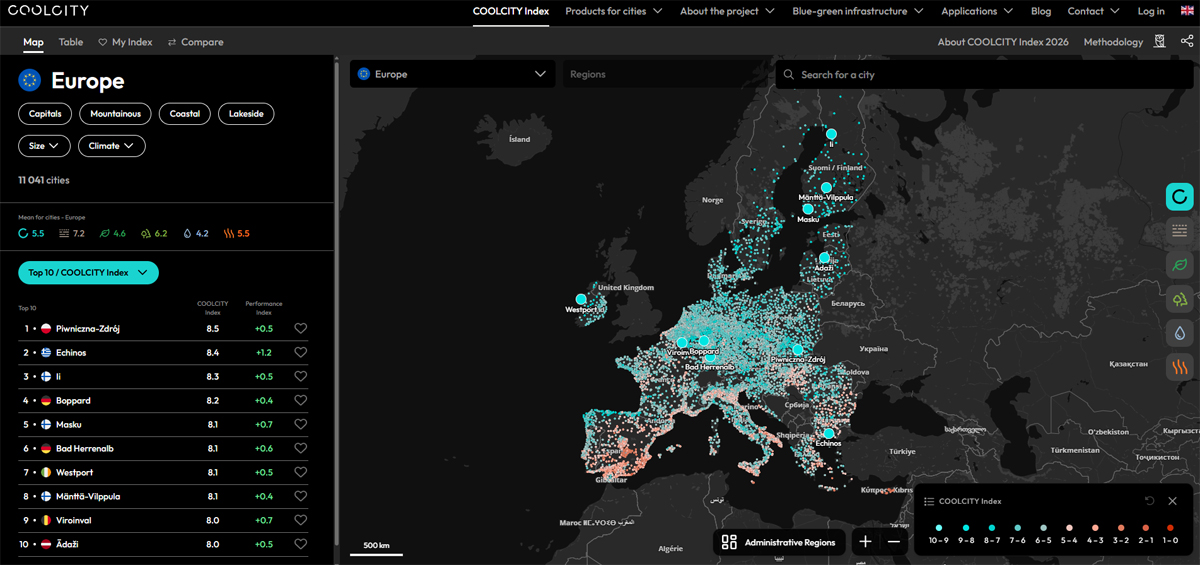Open the Climate filter dropdown
This screenshot has height=565, width=1200.
click(112, 146)
